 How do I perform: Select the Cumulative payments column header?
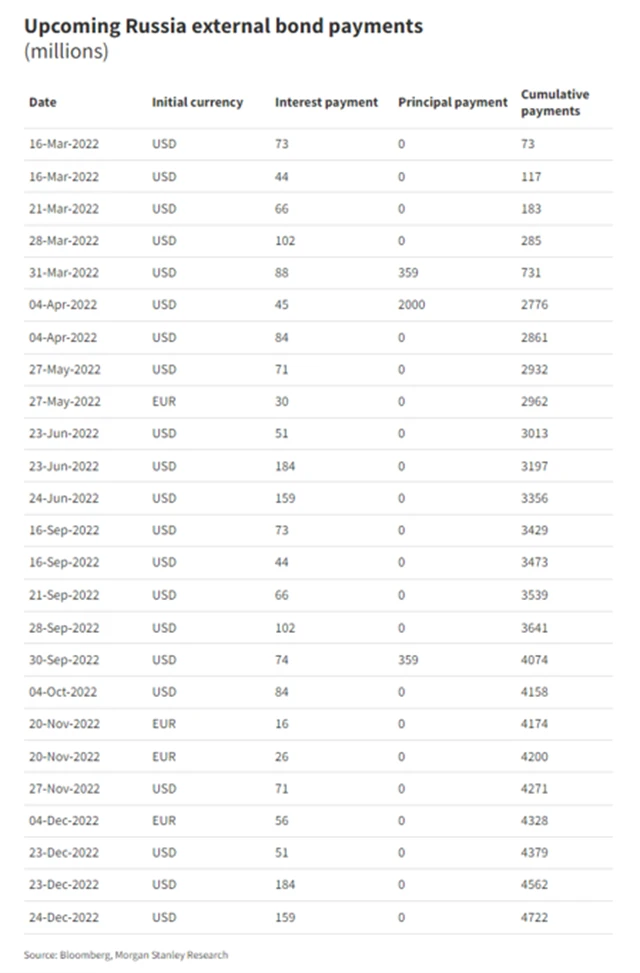pos(554,102)
